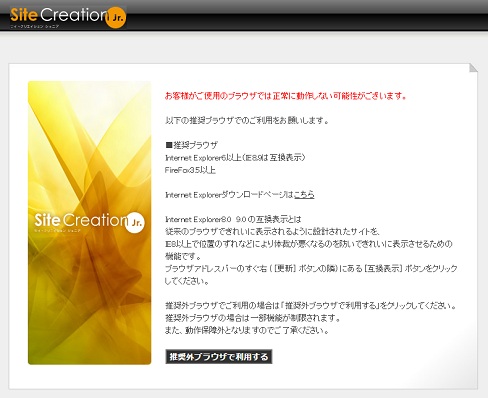Click the ■推奨ブラウザ heading
This screenshot has height=398, width=488.
coord(191,145)
